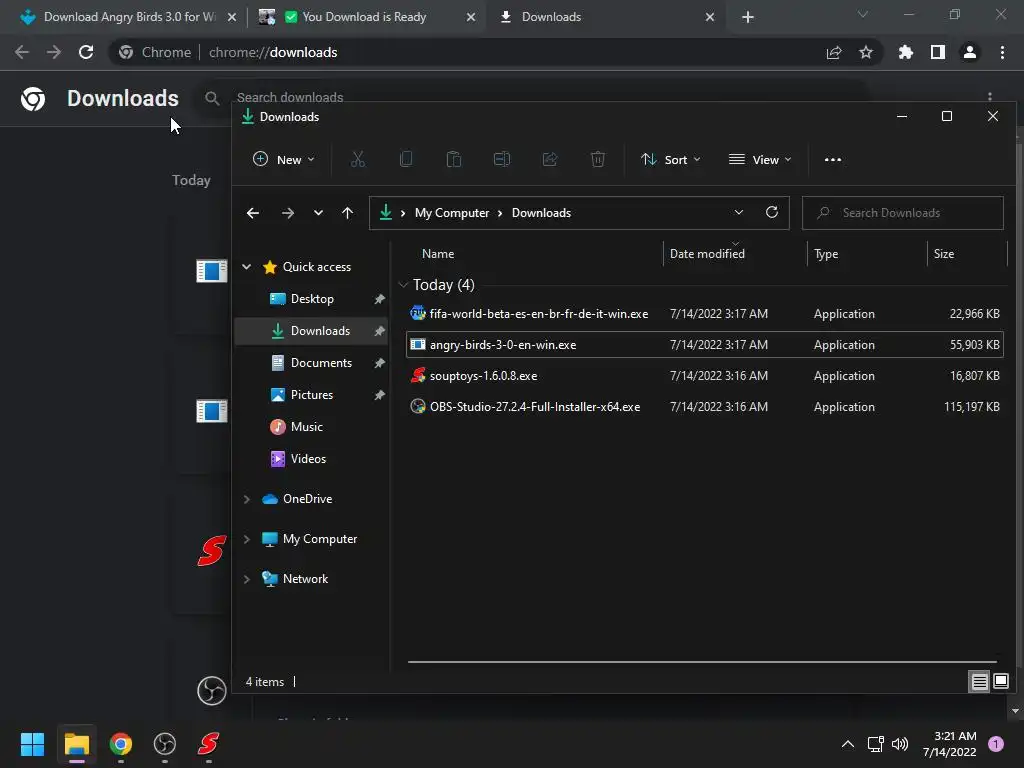
Task: Open the Sort options dropdown
Action: (x=671, y=159)
